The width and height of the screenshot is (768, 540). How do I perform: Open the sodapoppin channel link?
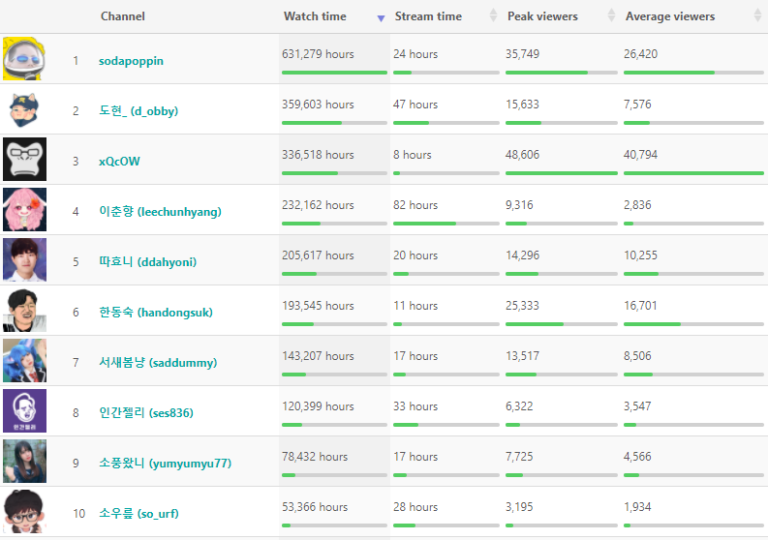pos(131,61)
